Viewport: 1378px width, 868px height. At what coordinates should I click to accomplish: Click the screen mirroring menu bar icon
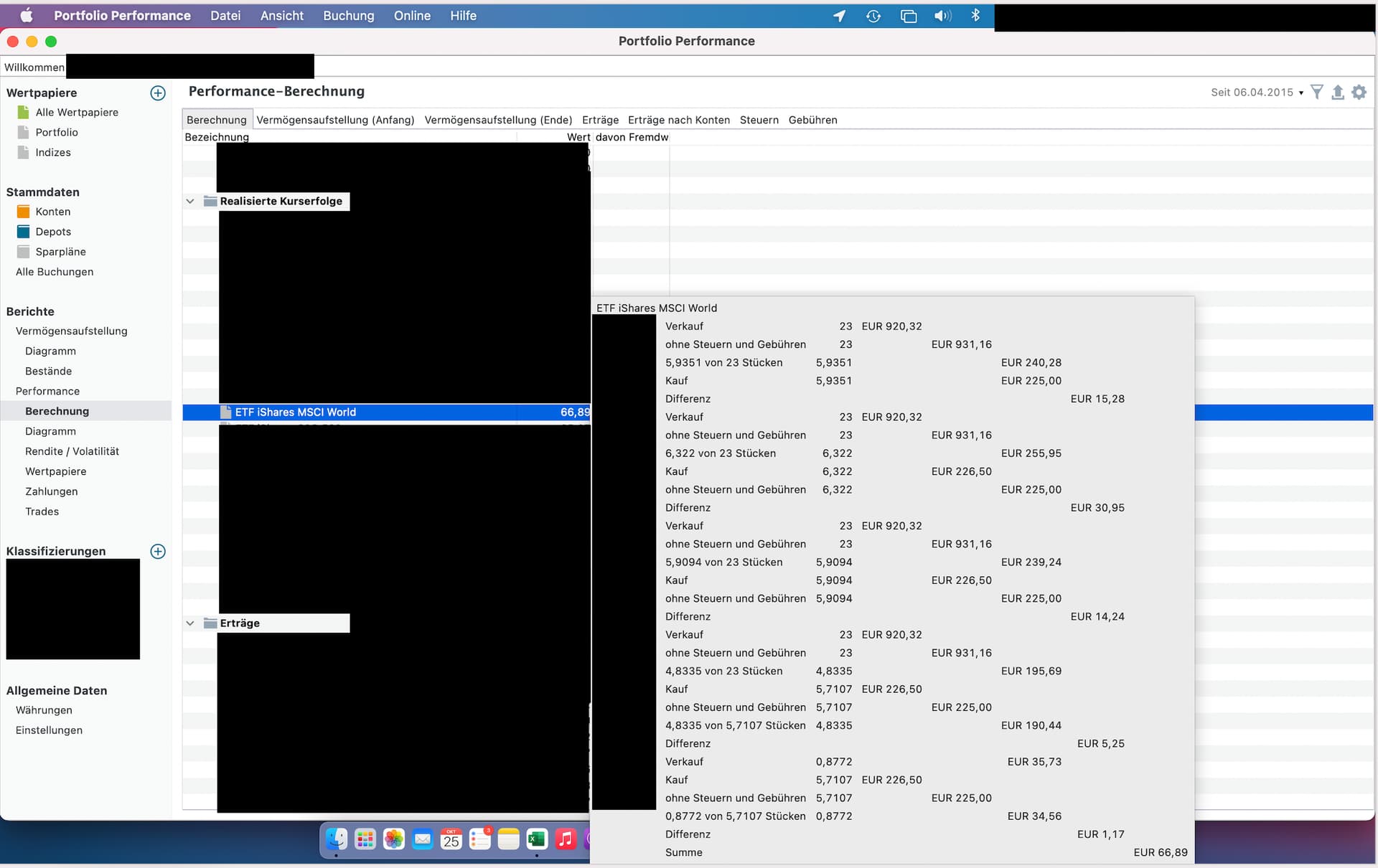click(909, 16)
